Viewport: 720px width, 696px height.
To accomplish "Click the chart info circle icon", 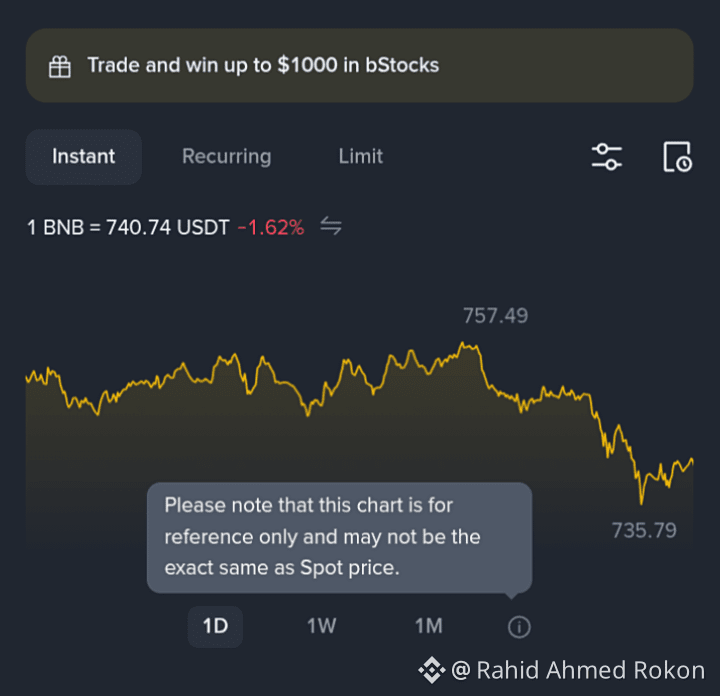I will (519, 627).
